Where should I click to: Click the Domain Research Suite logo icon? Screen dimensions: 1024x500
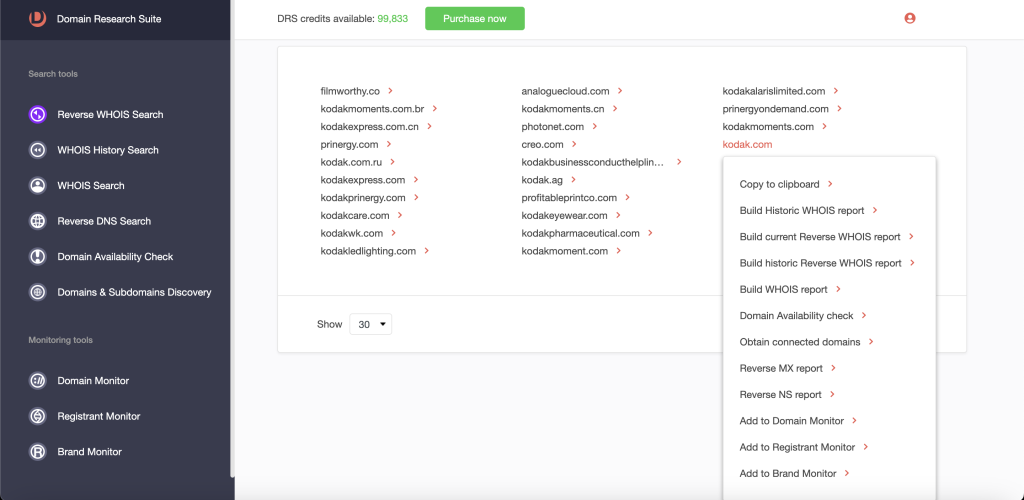coord(37,18)
